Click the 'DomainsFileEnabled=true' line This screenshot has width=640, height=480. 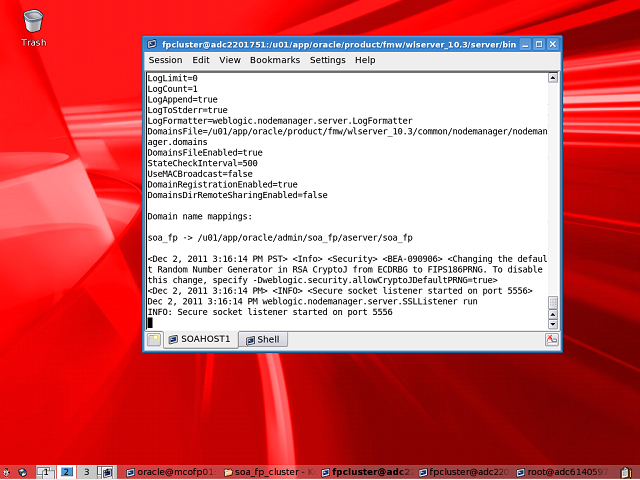coord(204,153)
